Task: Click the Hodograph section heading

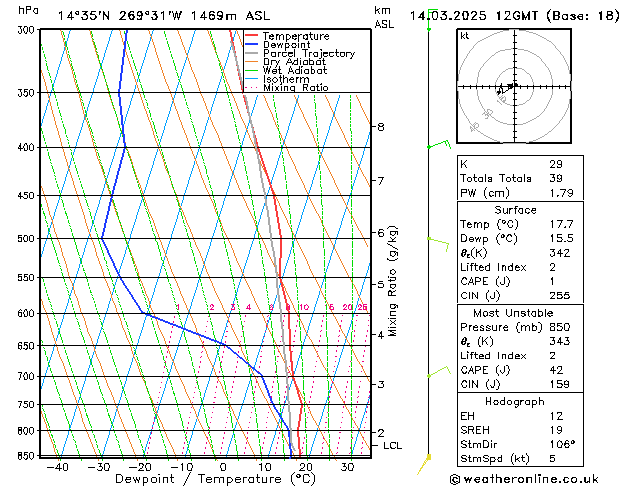Action: pyautogui.click(x=515, y=402)
